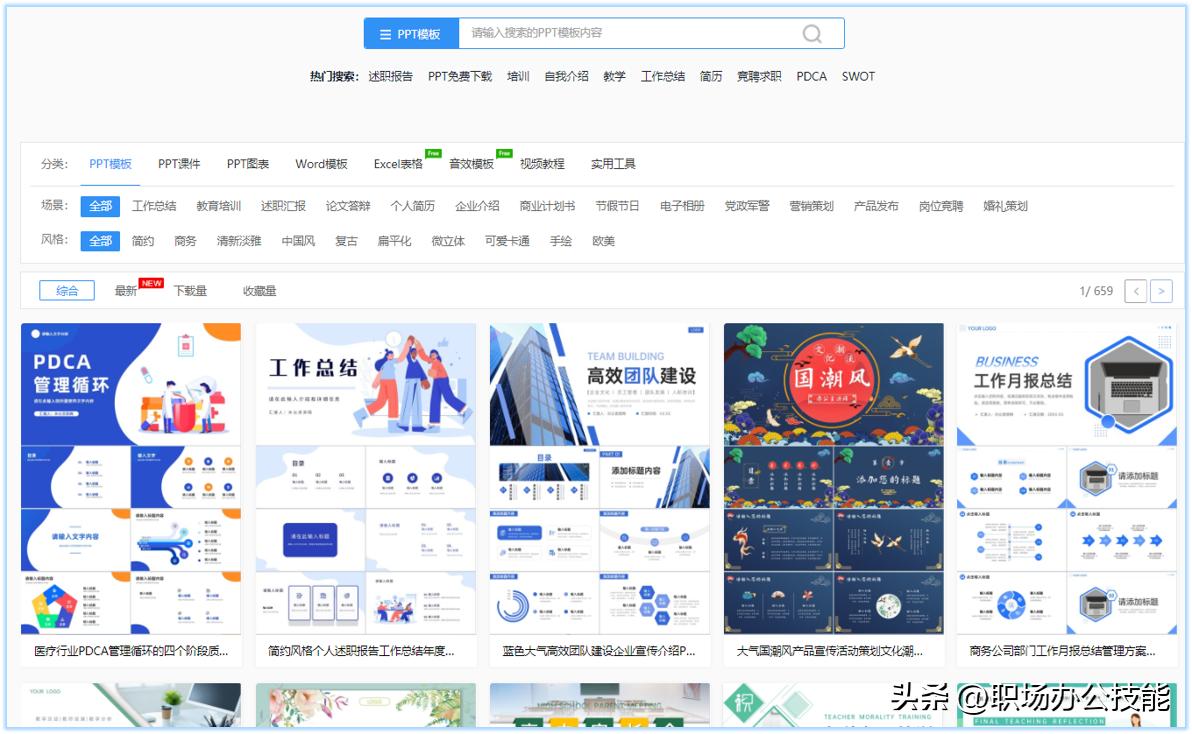Viewport: 1192px width, 734px height.
Task: Click the template search input field
Action: 620,32
